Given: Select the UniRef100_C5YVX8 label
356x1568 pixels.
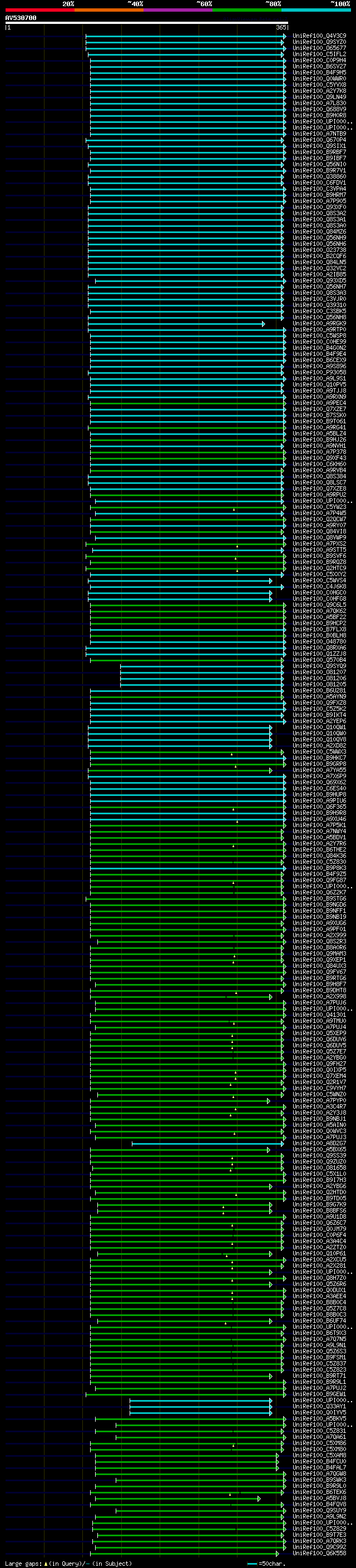Looking at the screenshot, I should pos(319,85).
